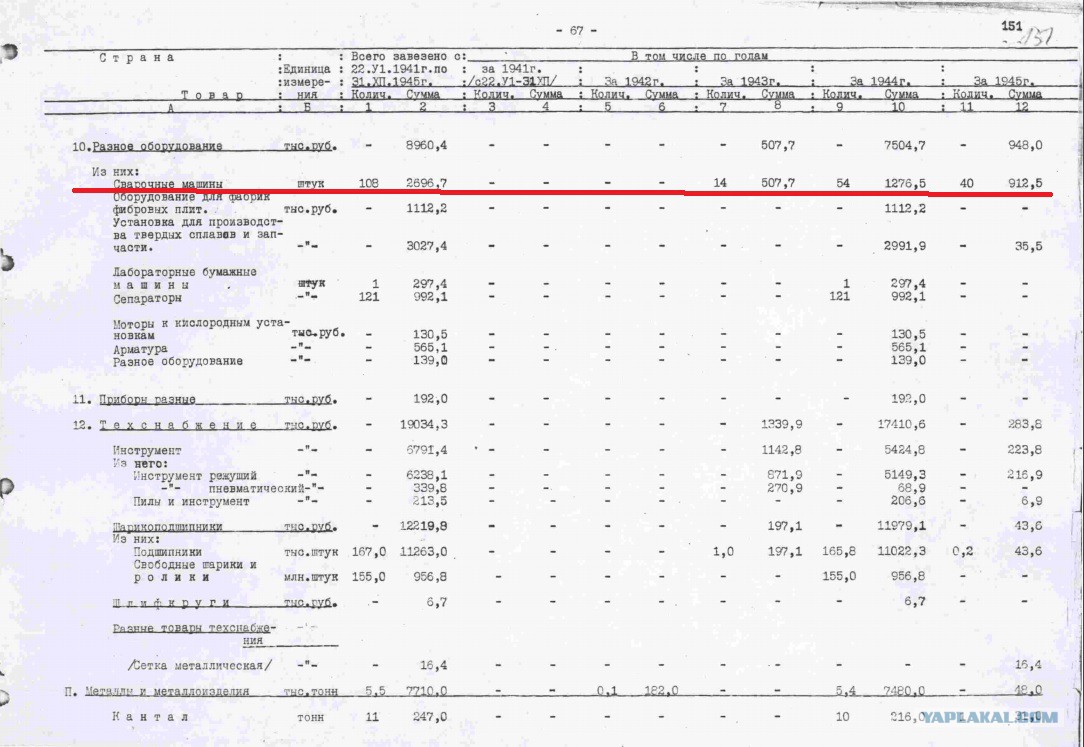1084x747 pixels.
Task: Click the 'За 1944г.' column header
Action: point(879,82)
